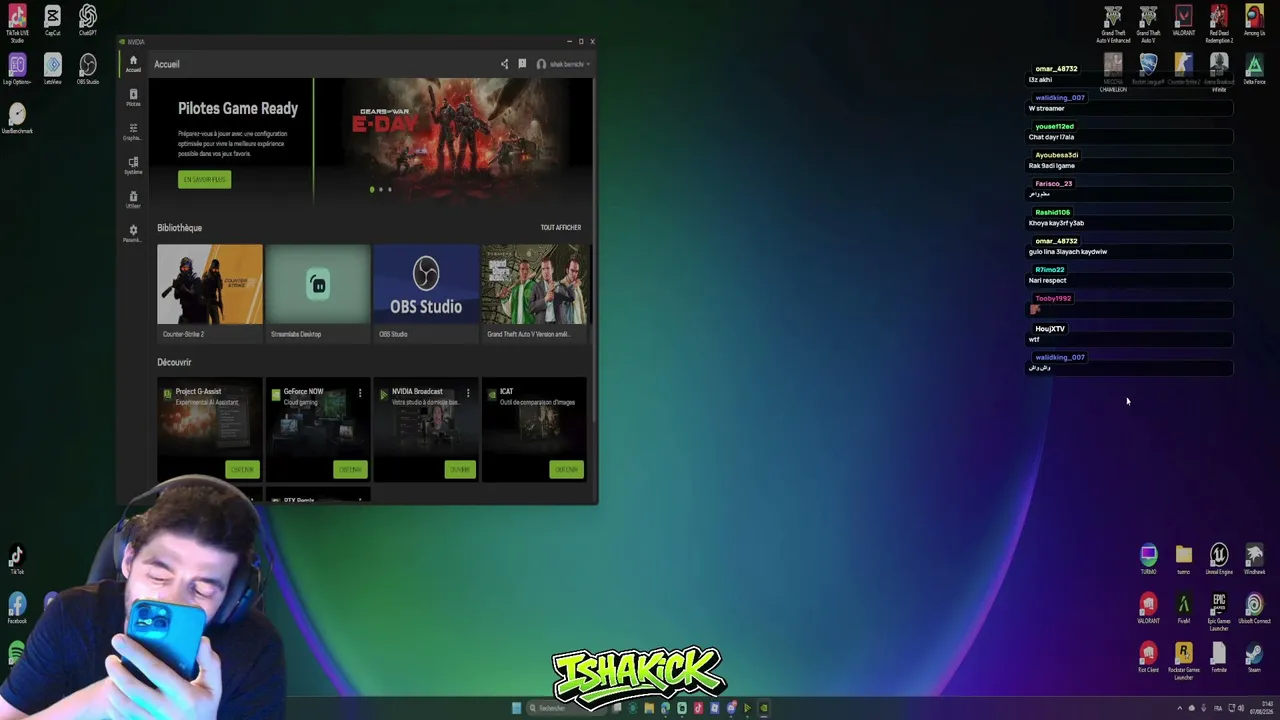Expand the user account dropdown in NVIDIA app
The height and width of the screenshot is (720, 1280).
coord(563,64)
